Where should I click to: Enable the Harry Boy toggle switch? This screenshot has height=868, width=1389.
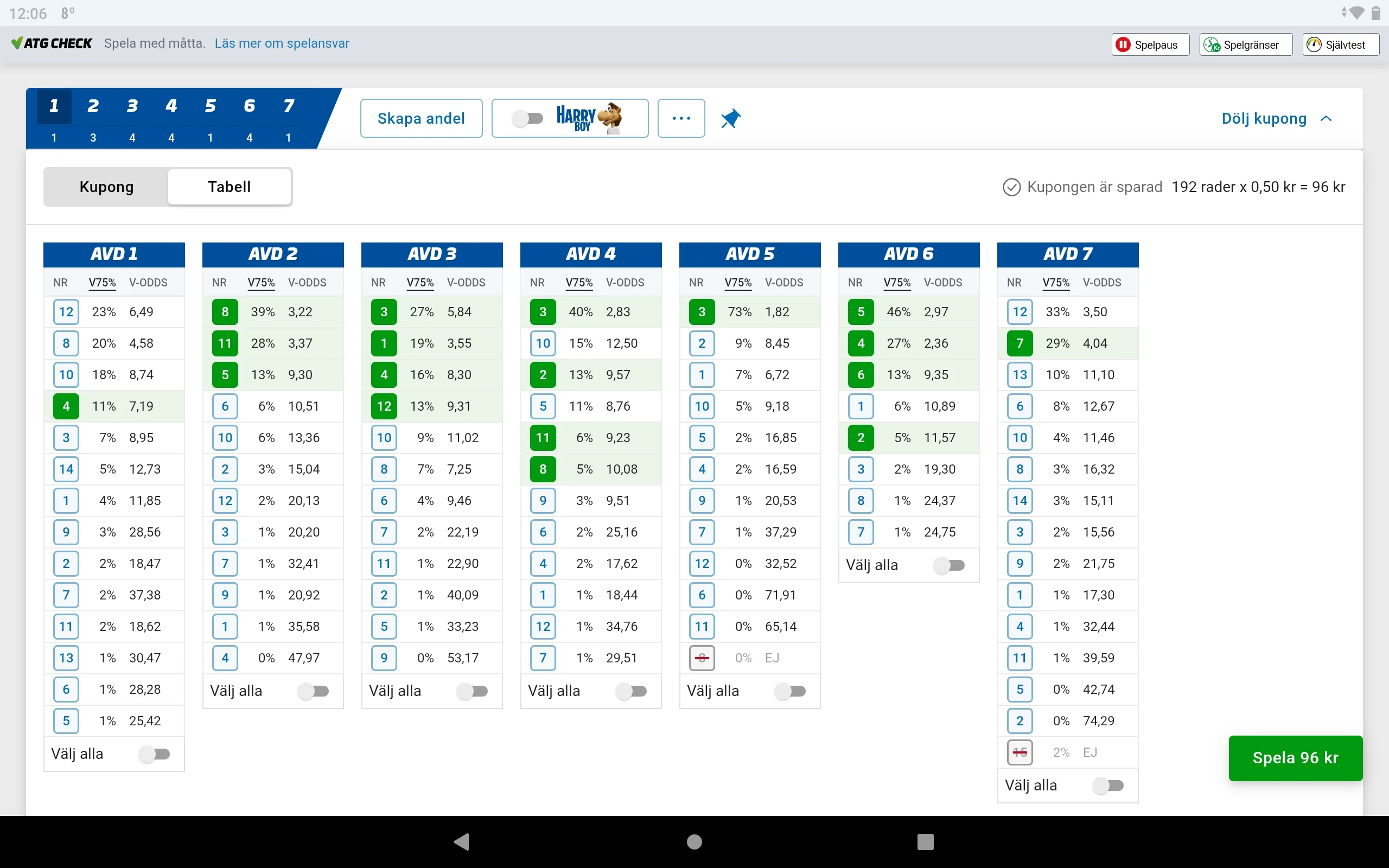coord(528,118)
